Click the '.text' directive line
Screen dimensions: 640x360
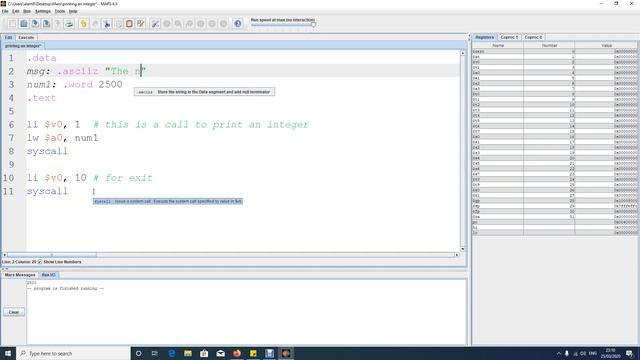(x=41, y=98)
